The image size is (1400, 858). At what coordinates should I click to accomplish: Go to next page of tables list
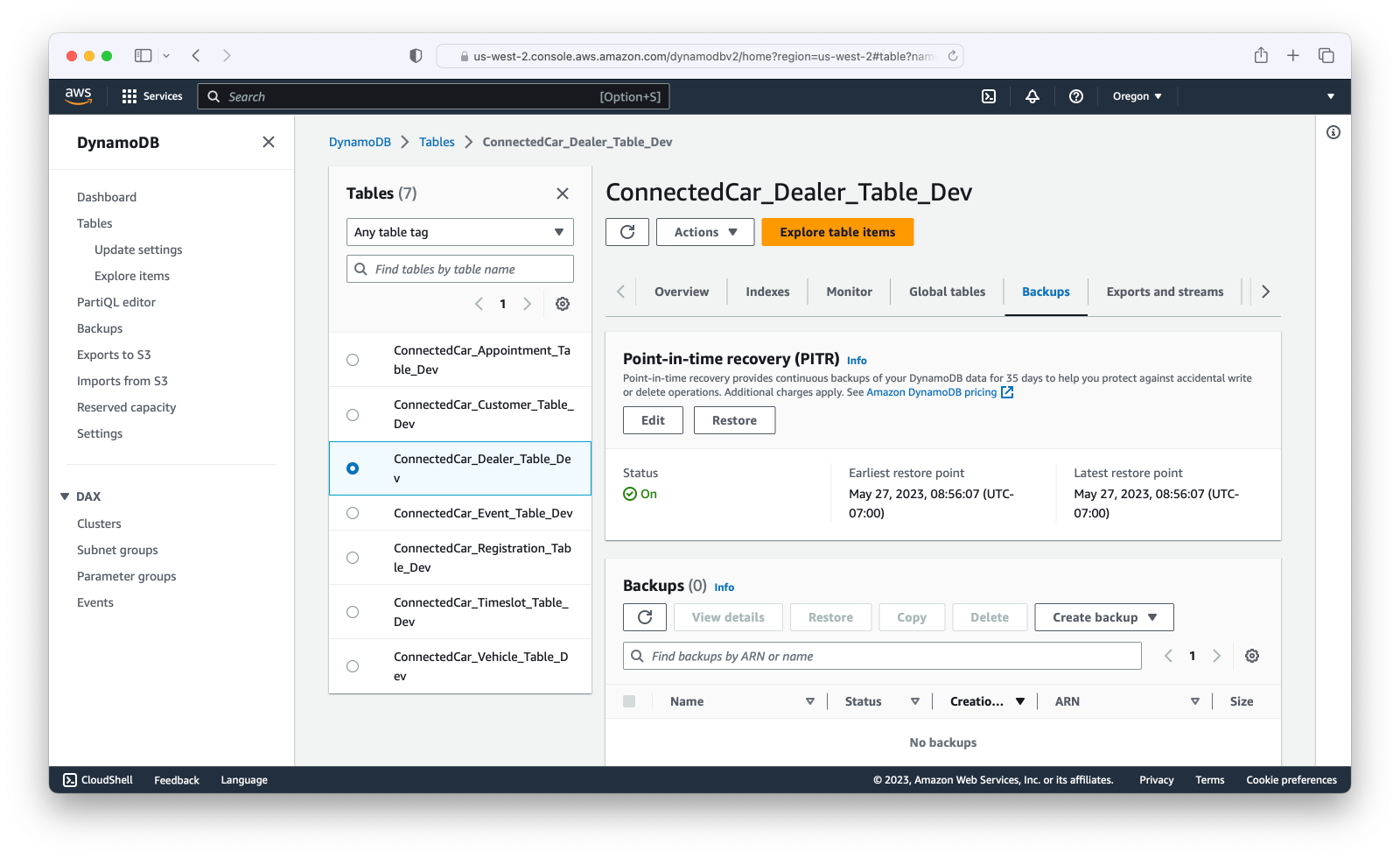tap(527, 304)
